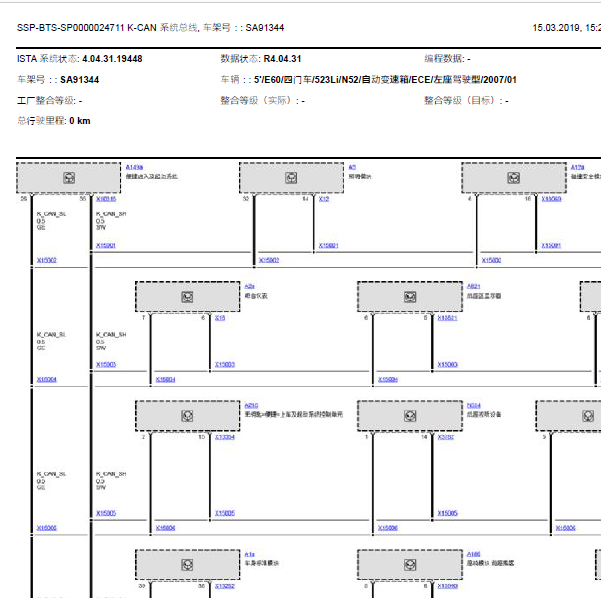This screenshot has height=598, width=601.
Task: Select the bold VIN value 'SA91344' under ISTA status
Action: [80, 80]
